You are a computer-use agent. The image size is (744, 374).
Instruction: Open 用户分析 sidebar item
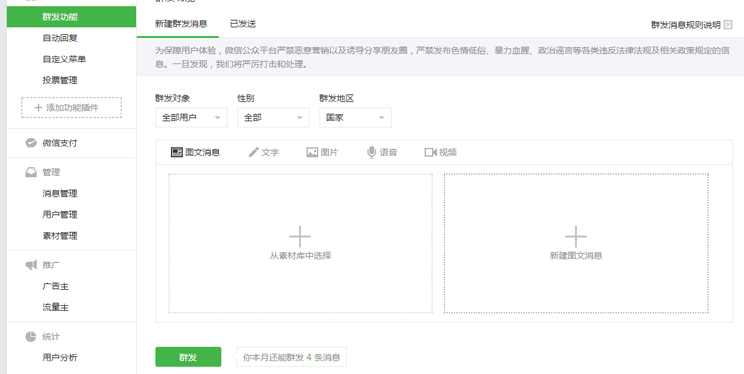tap(60, 358)
